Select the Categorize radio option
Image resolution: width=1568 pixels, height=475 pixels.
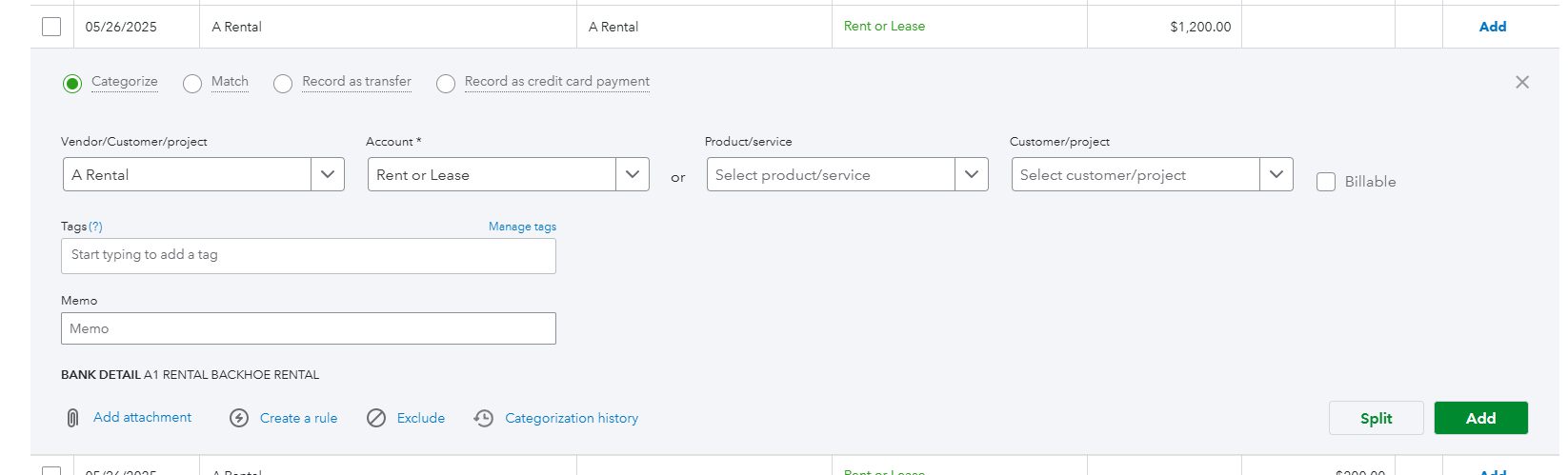pos(72,84)
